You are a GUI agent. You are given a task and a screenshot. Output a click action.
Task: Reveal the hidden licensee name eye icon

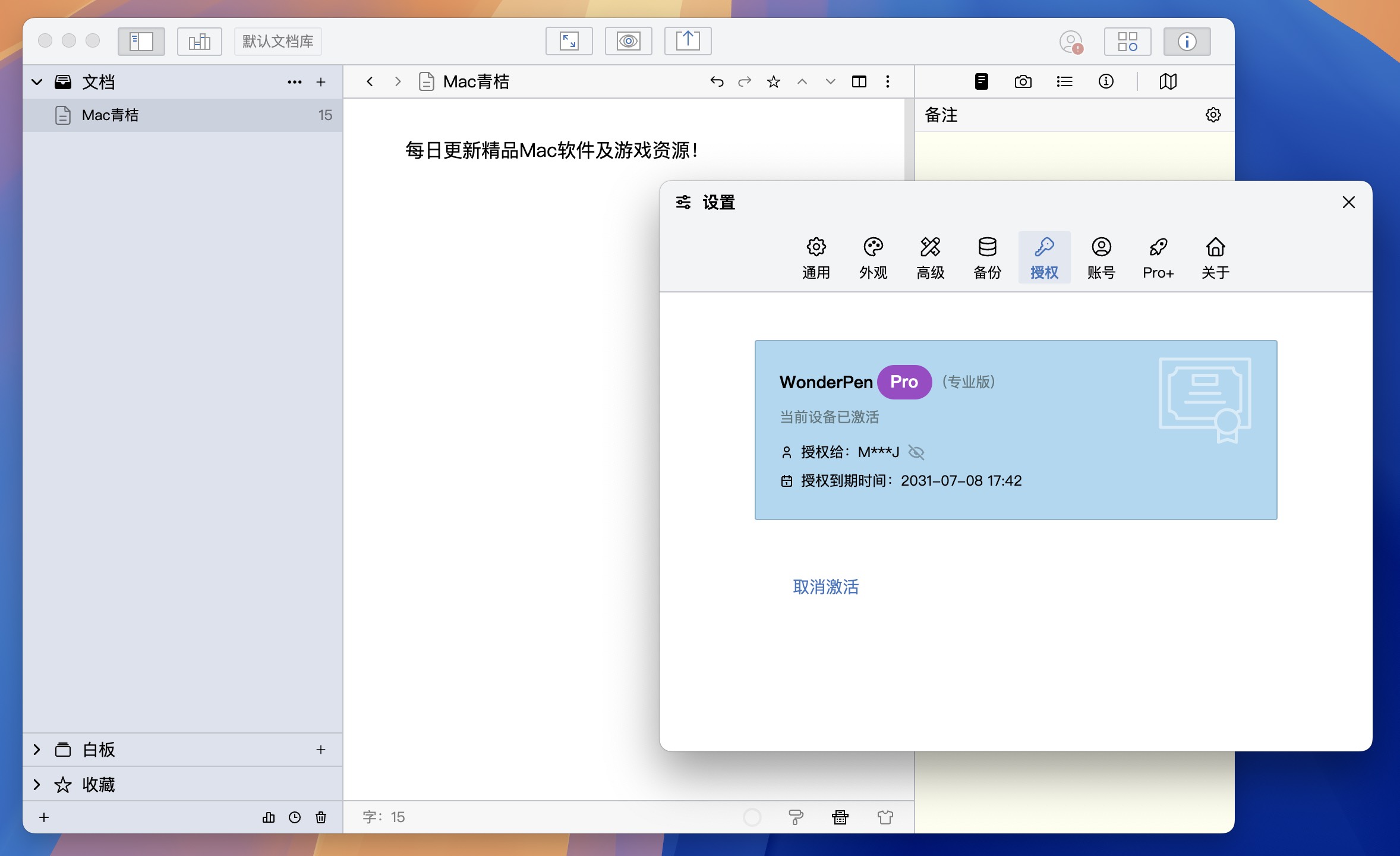(916, 452)
